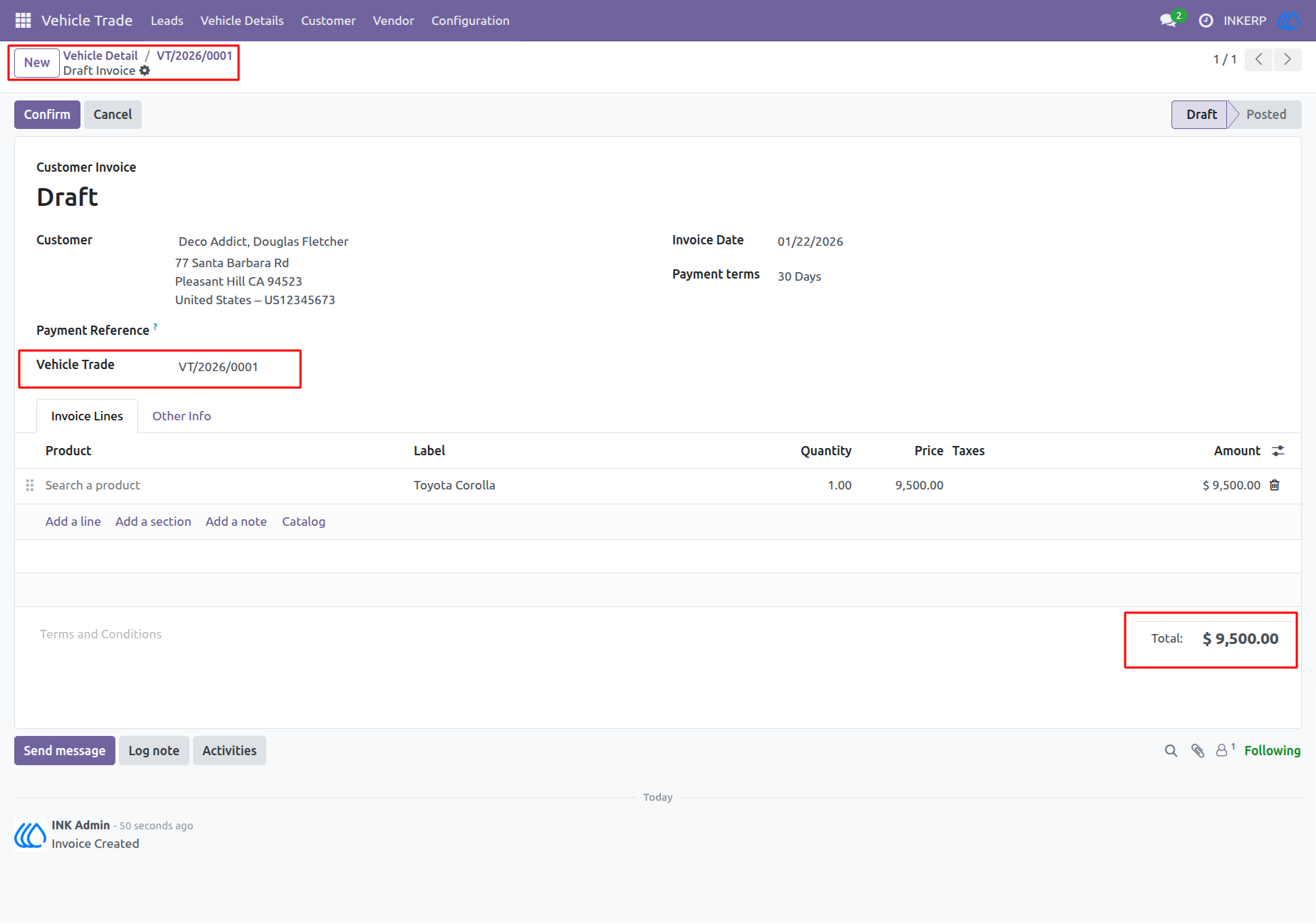Go to the next record arrow
1316x924 pixels.
coord(1287,59)
